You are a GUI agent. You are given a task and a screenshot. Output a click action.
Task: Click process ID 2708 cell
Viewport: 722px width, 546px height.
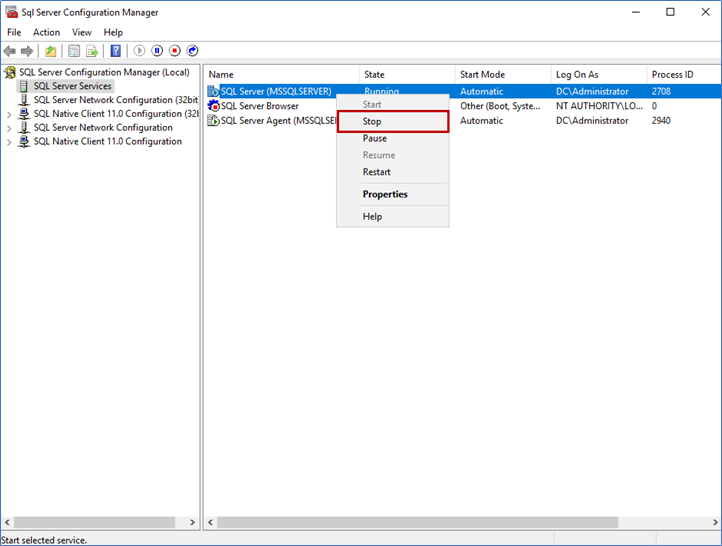tap(661, 91)
